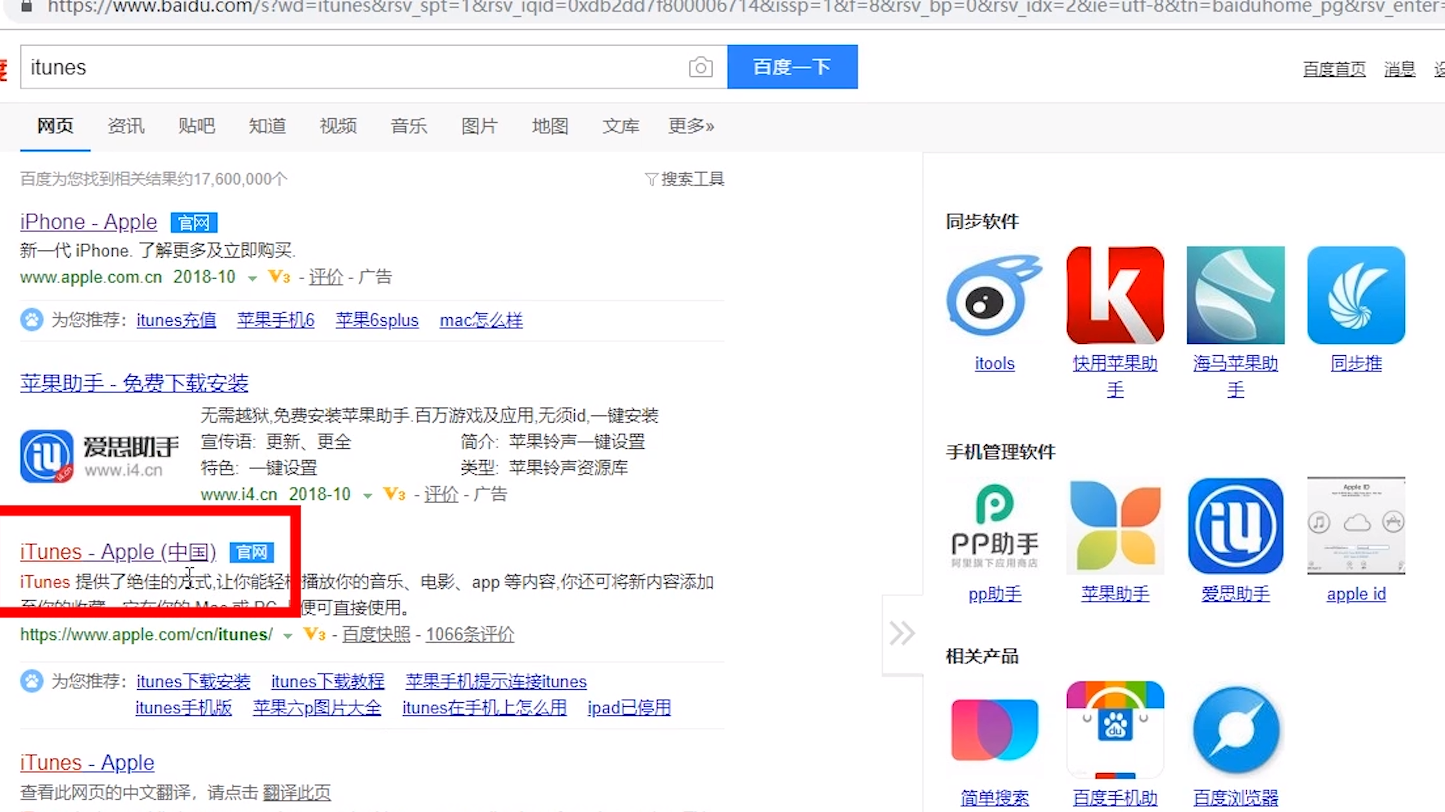Click the V3 badge beside apple.com/cn/itunes
Screen dimensions: 1445x812
tap(314, 634)
